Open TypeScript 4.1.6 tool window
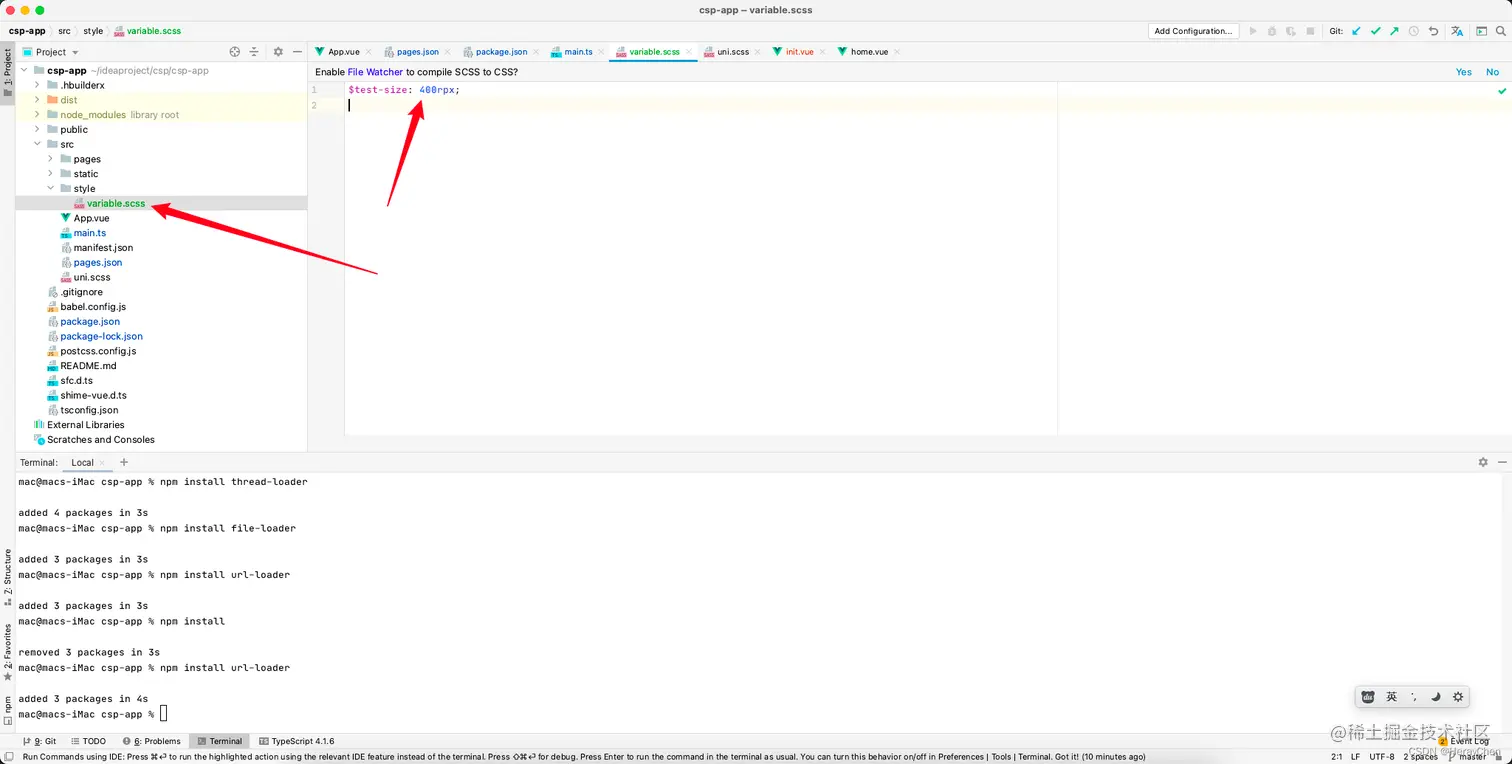 tap(297, 741)
